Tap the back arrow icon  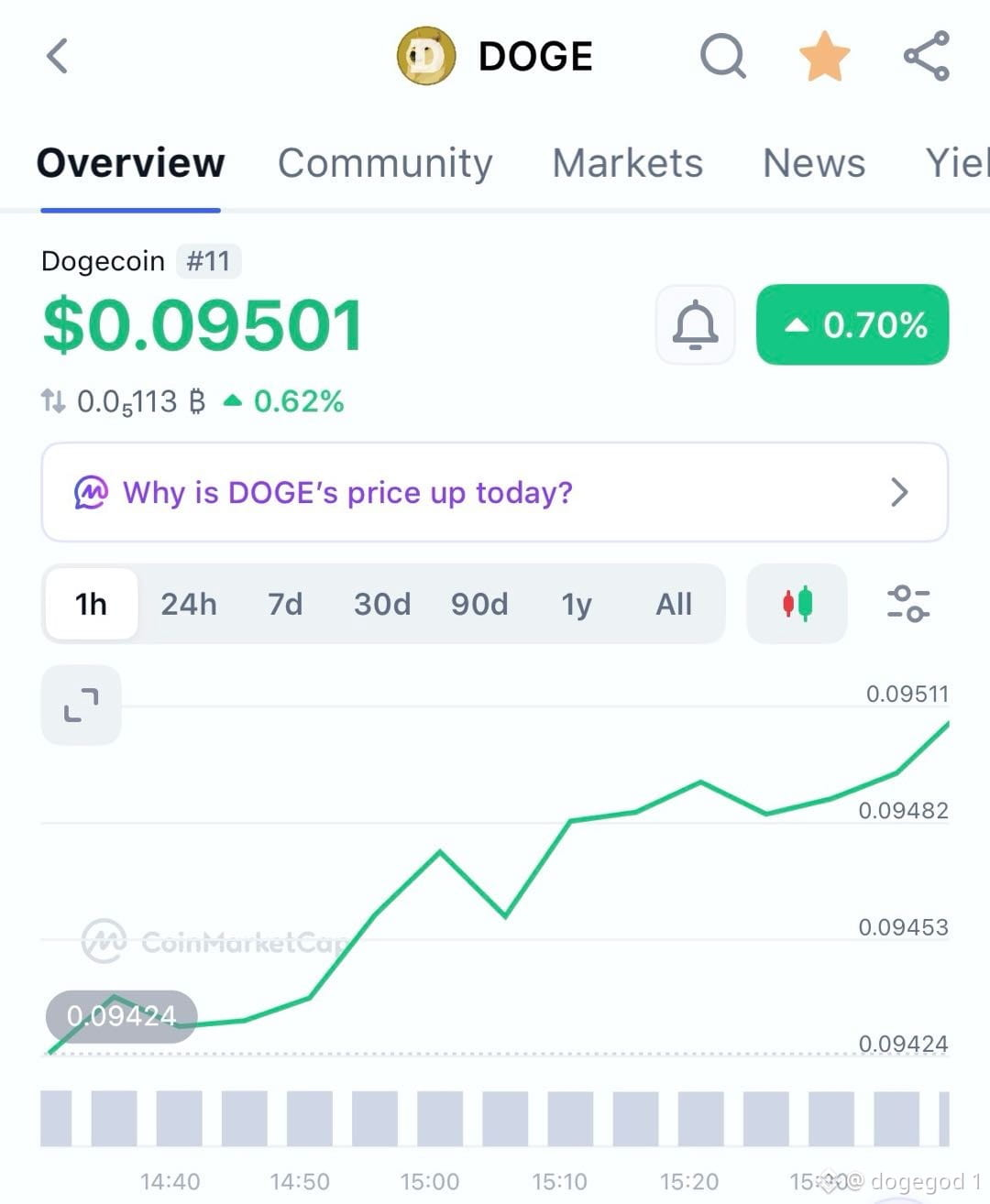[57, 56]
